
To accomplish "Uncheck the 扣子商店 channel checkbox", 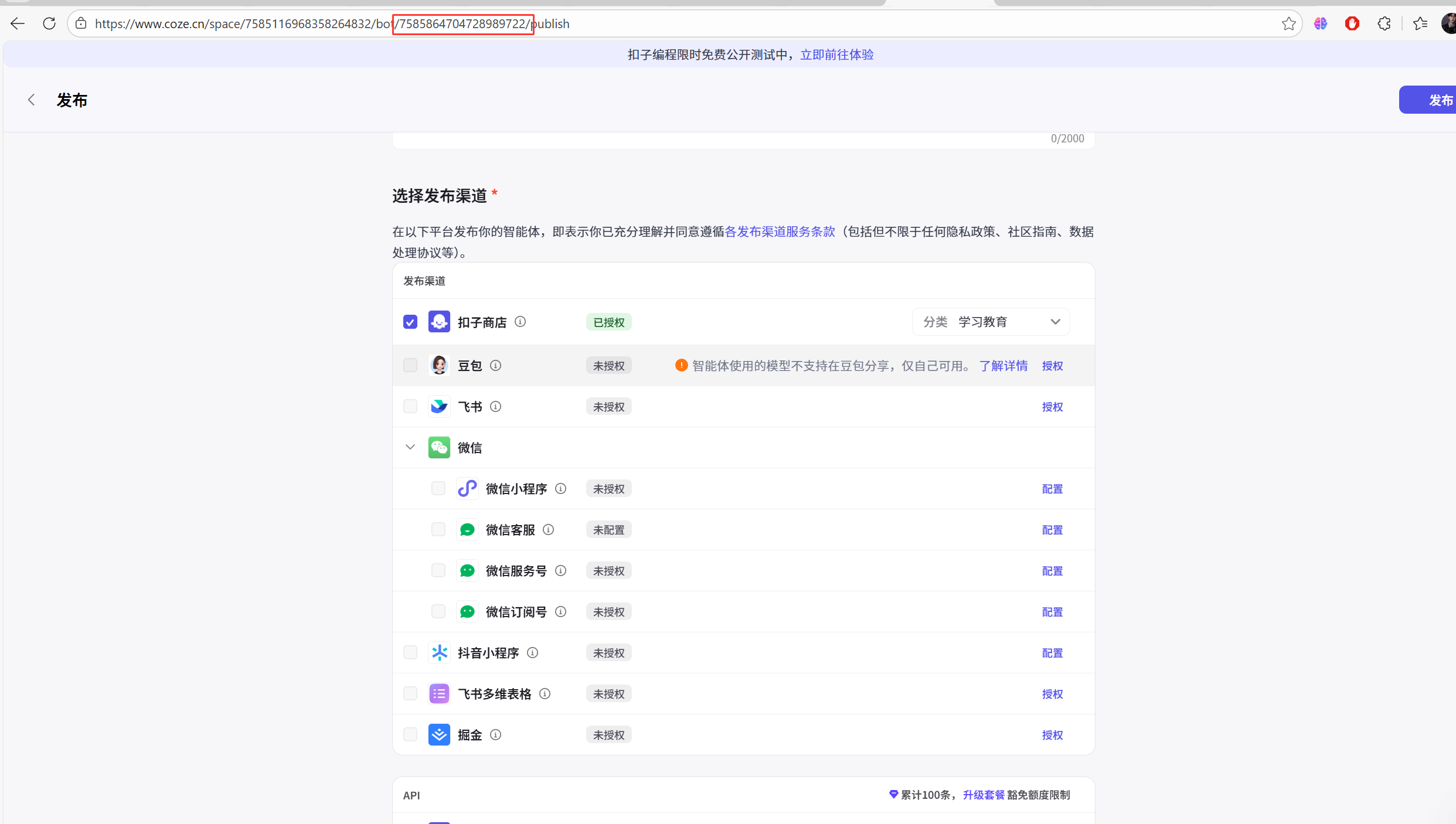I will tap(410, 322).
